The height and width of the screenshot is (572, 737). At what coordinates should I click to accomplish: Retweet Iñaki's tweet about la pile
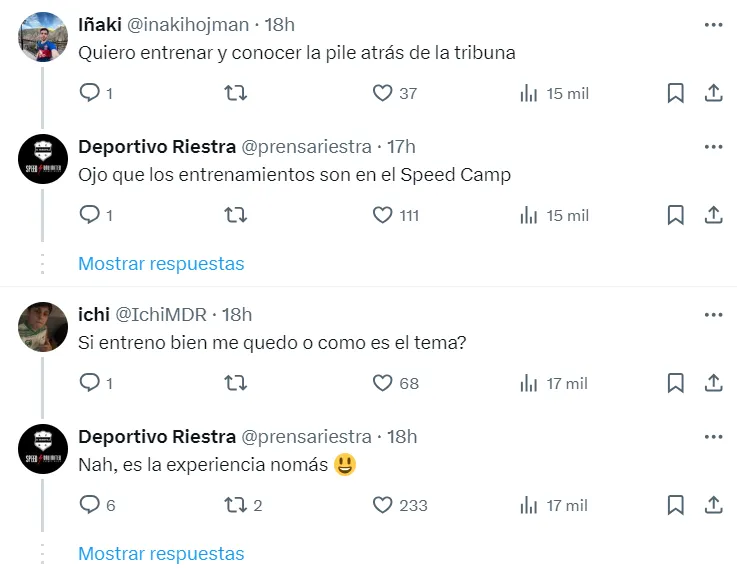[x=236, y=93]
